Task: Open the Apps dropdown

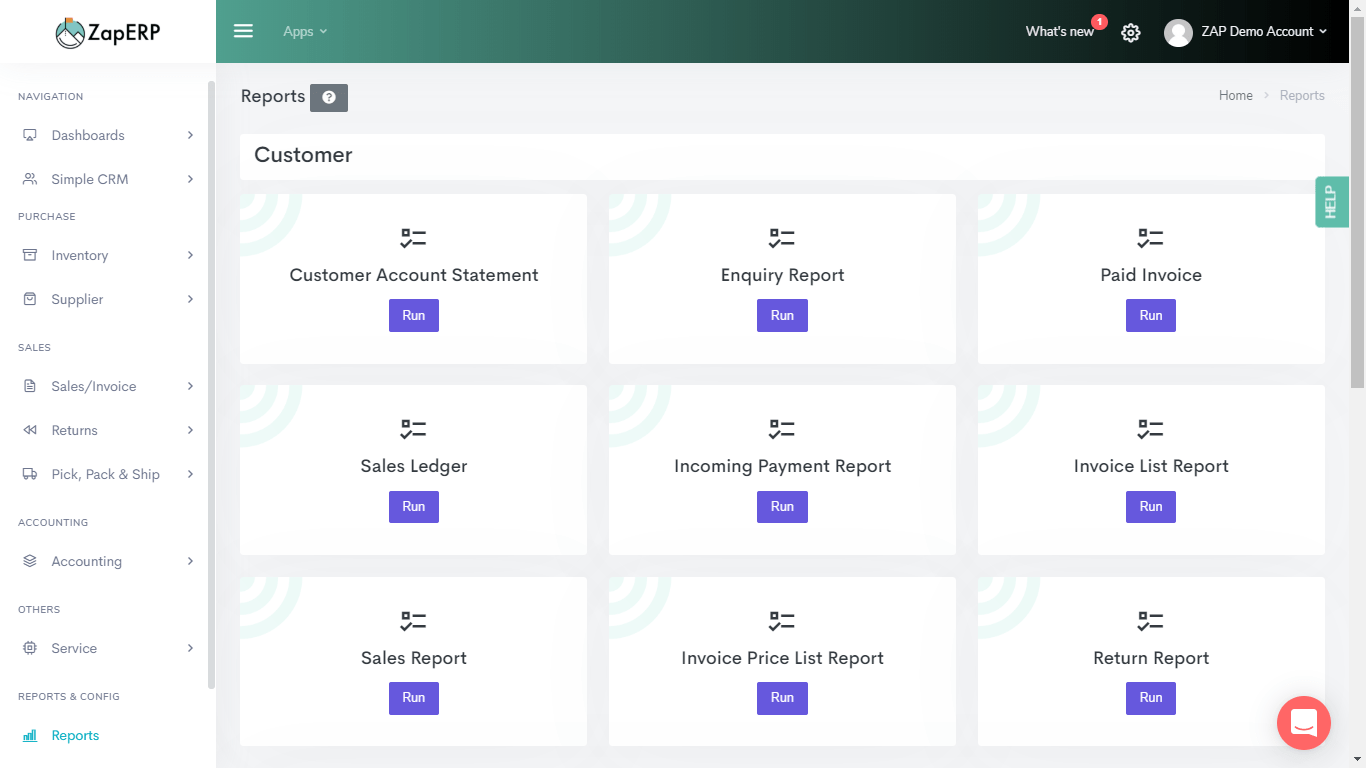Action: point(305,31)
